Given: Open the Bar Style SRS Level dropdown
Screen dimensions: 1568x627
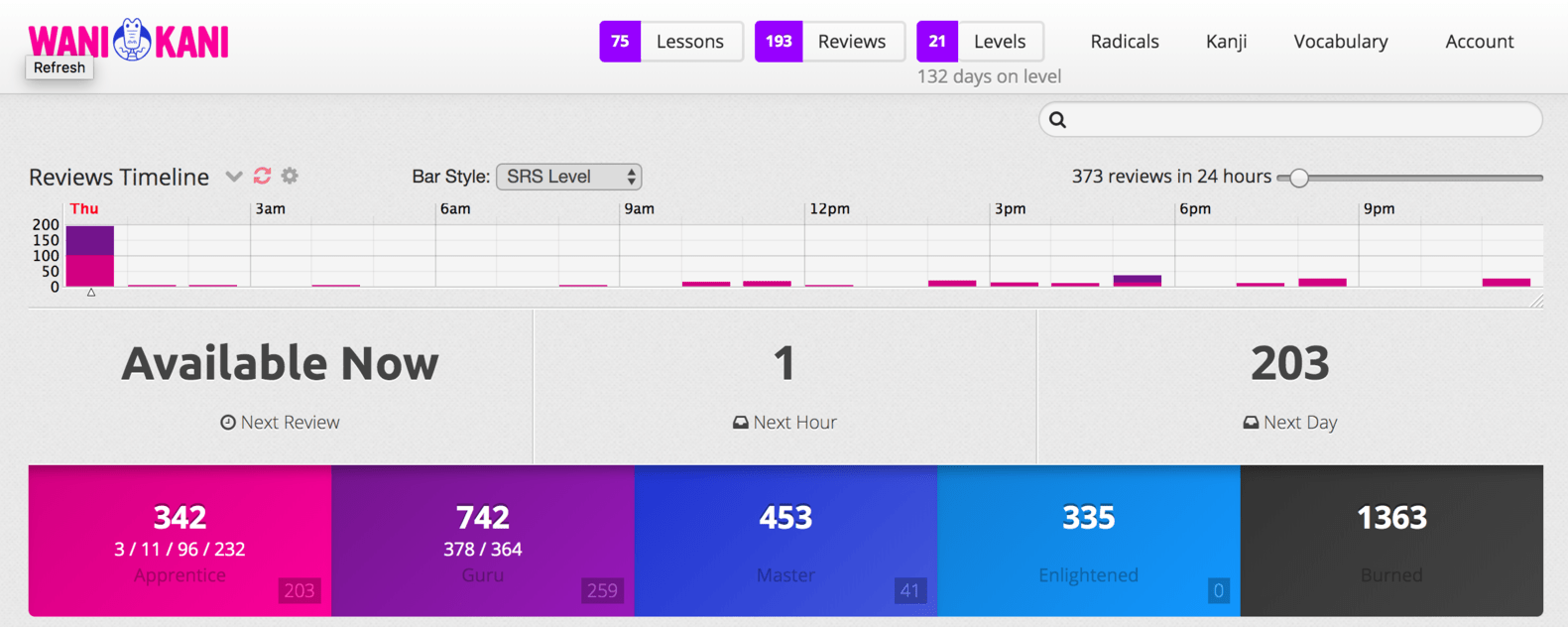Looking at the screenshot, I should [x=568, y=177].
